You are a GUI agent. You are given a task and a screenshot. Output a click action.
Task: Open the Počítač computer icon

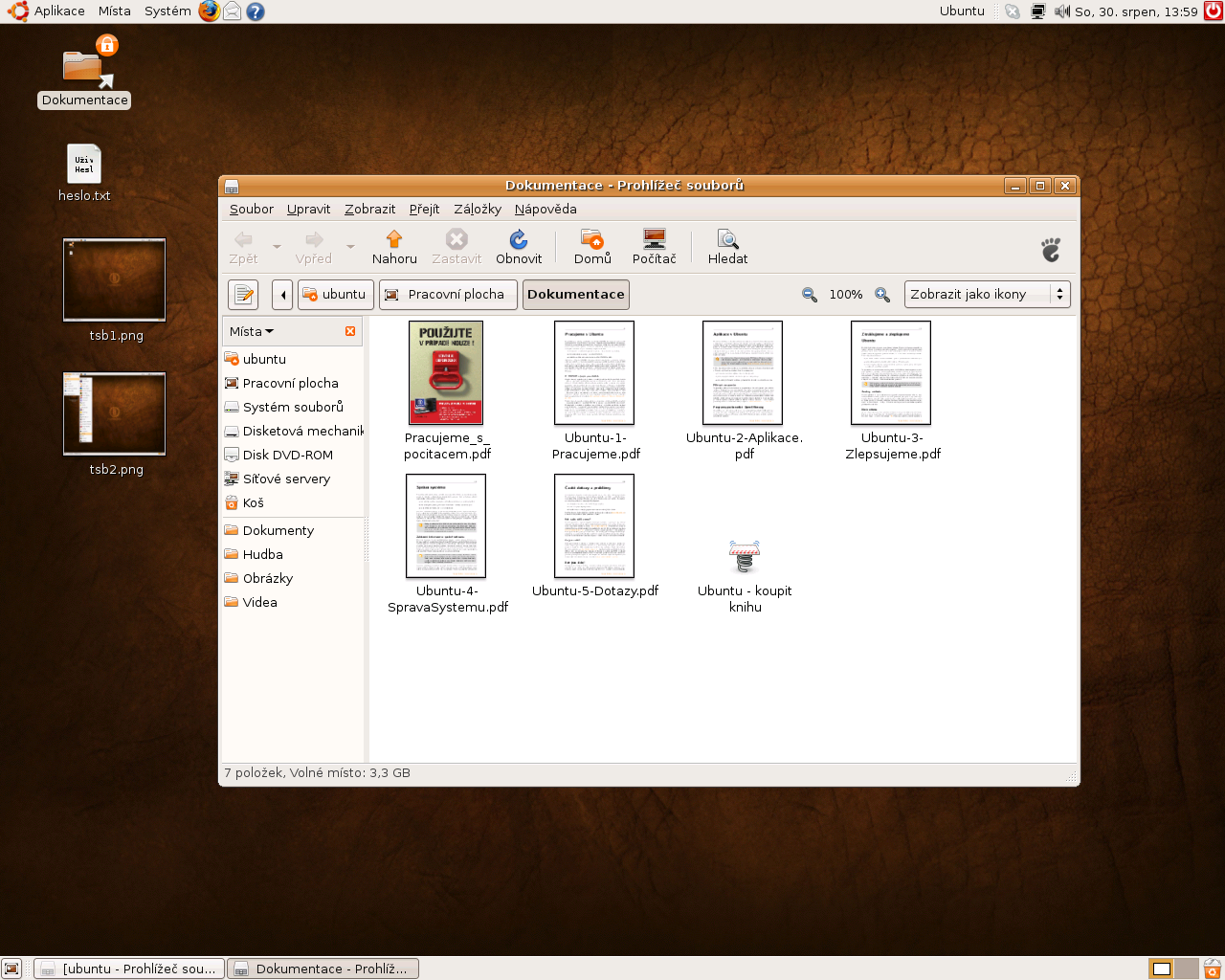(655, 239)
